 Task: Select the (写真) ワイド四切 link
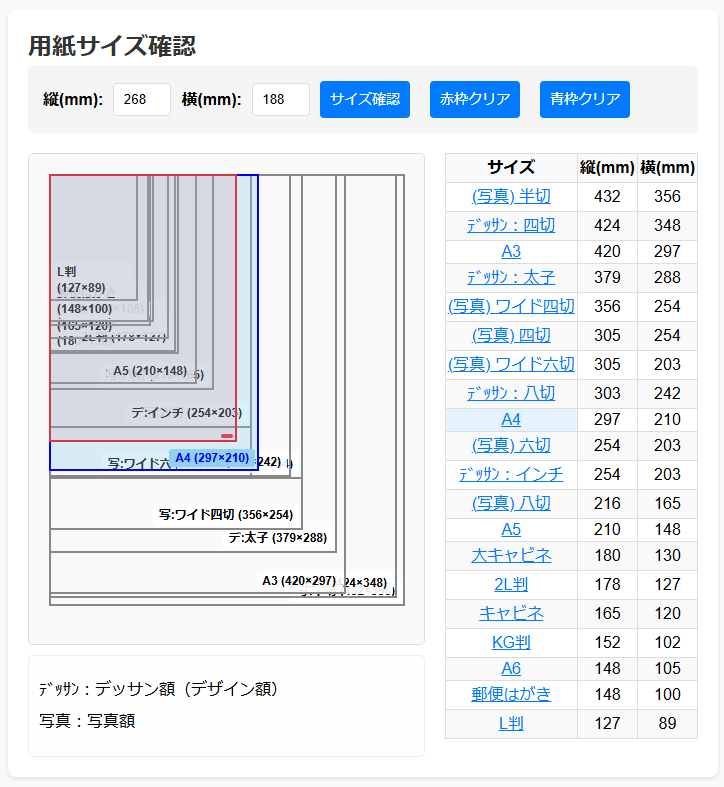(511, 307)
